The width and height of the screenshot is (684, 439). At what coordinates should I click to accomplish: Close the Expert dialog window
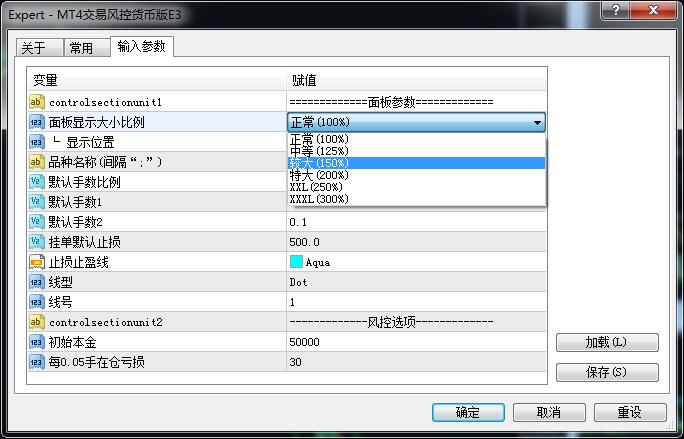tap(653, 10)
